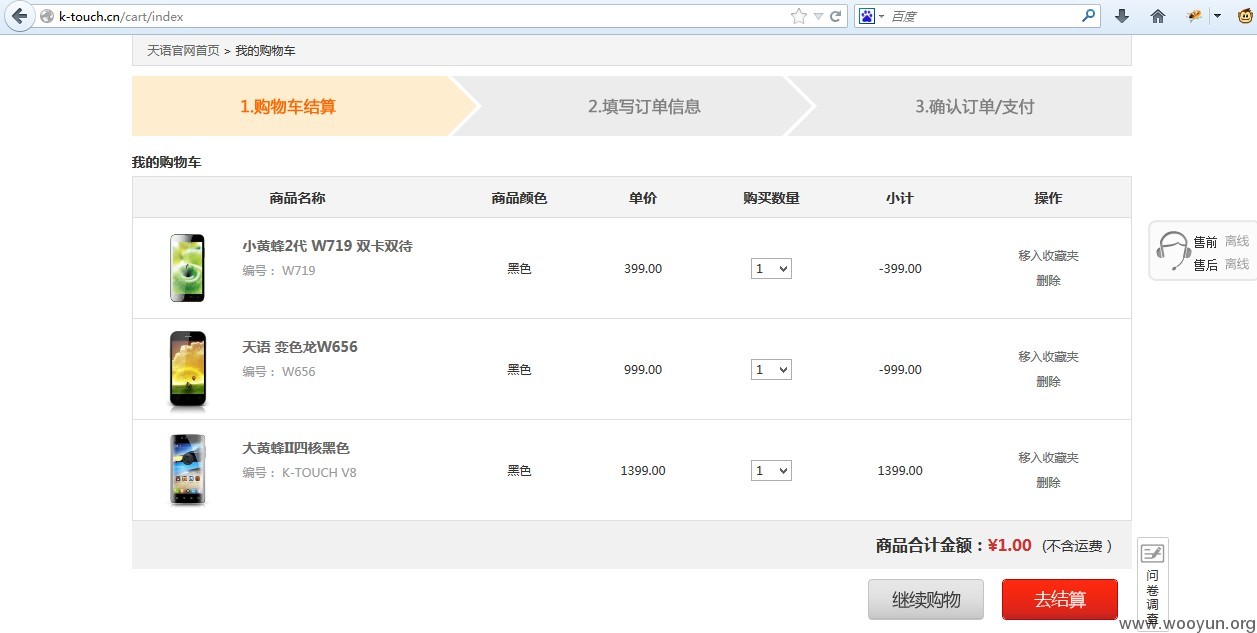Click 售后 after-sales support link
1257x633 pixels.
coord(1205,264)
